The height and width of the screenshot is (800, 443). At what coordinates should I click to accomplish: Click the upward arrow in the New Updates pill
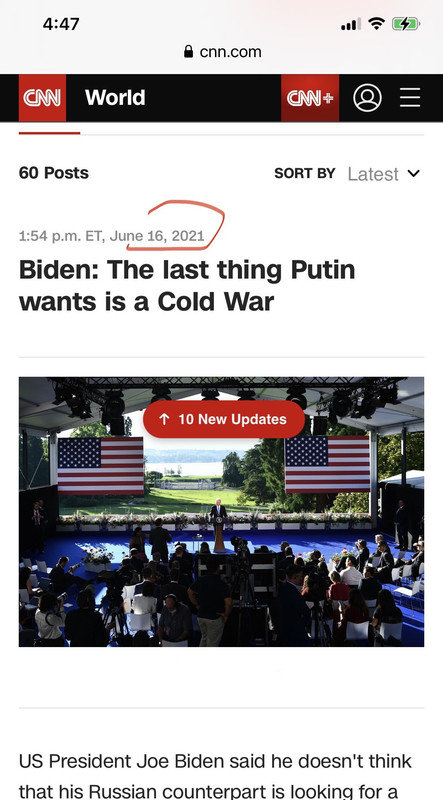(164, 419)
